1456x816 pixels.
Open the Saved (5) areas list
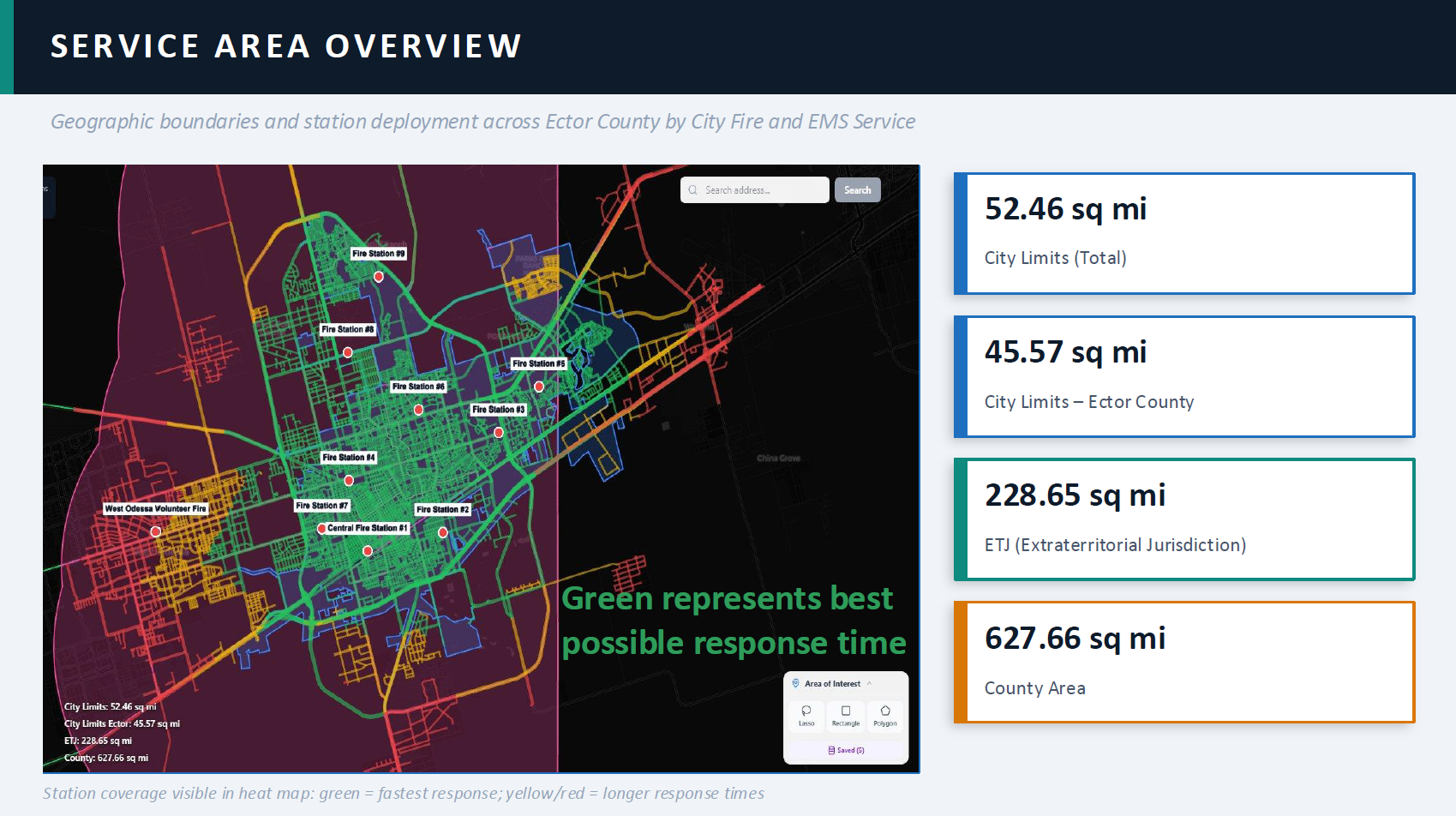tap(846, 750)
